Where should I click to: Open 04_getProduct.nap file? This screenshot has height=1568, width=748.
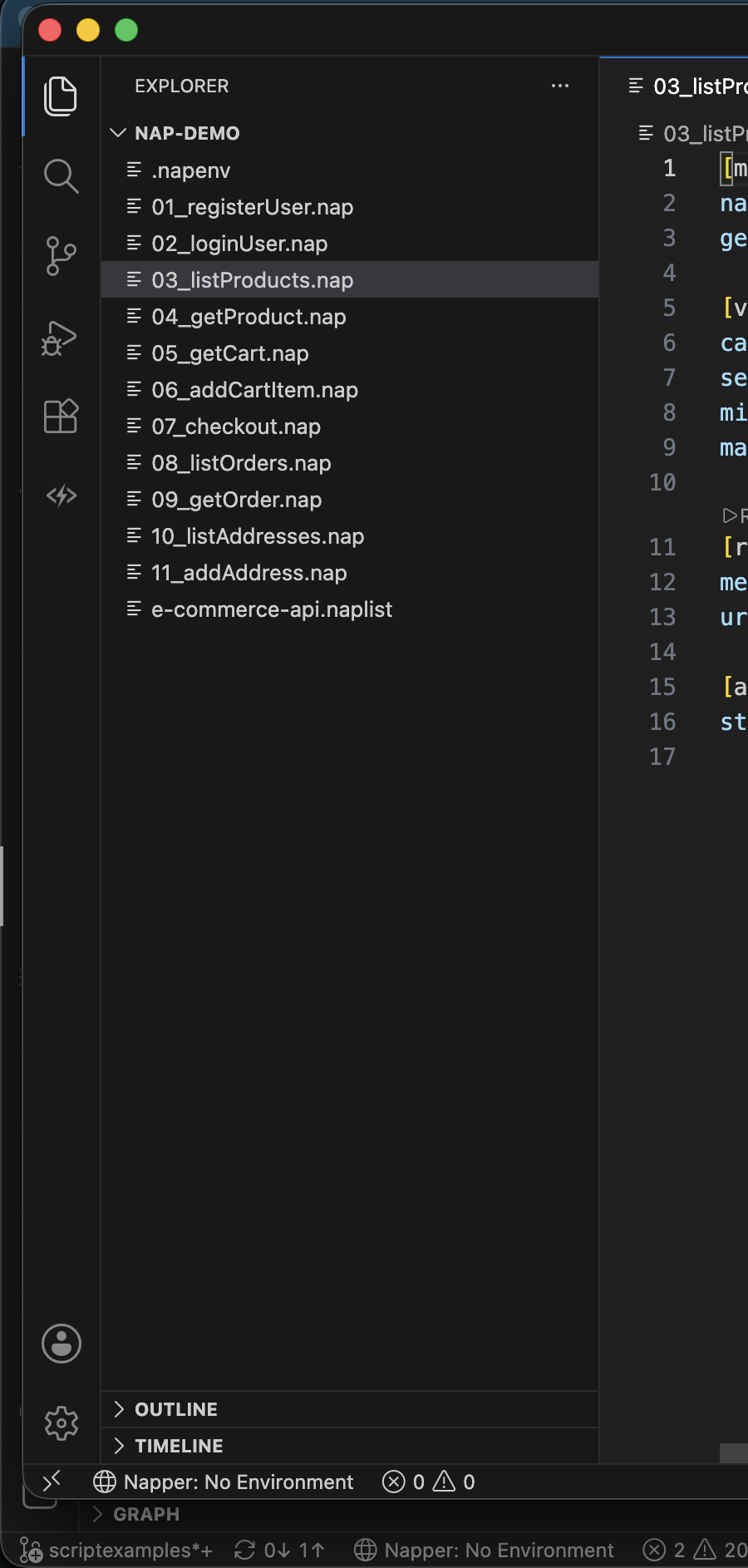coord(350,317)
